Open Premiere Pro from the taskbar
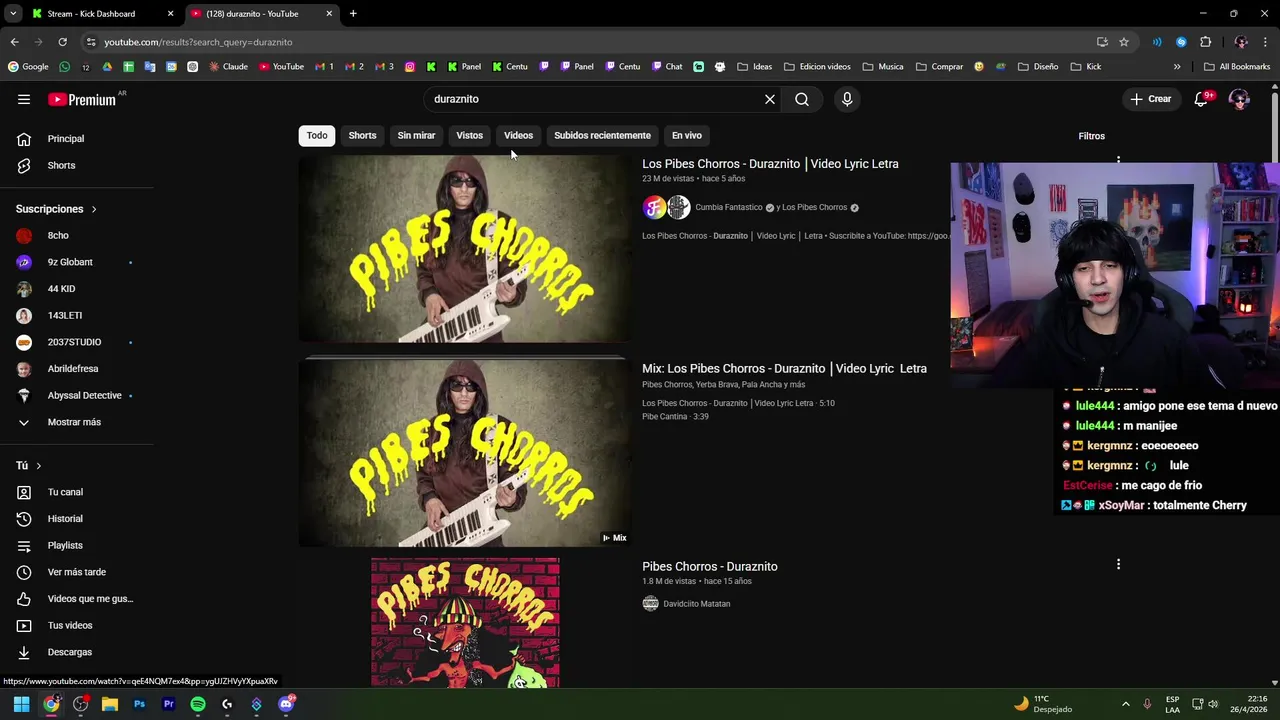 click(x=168, y=704)
